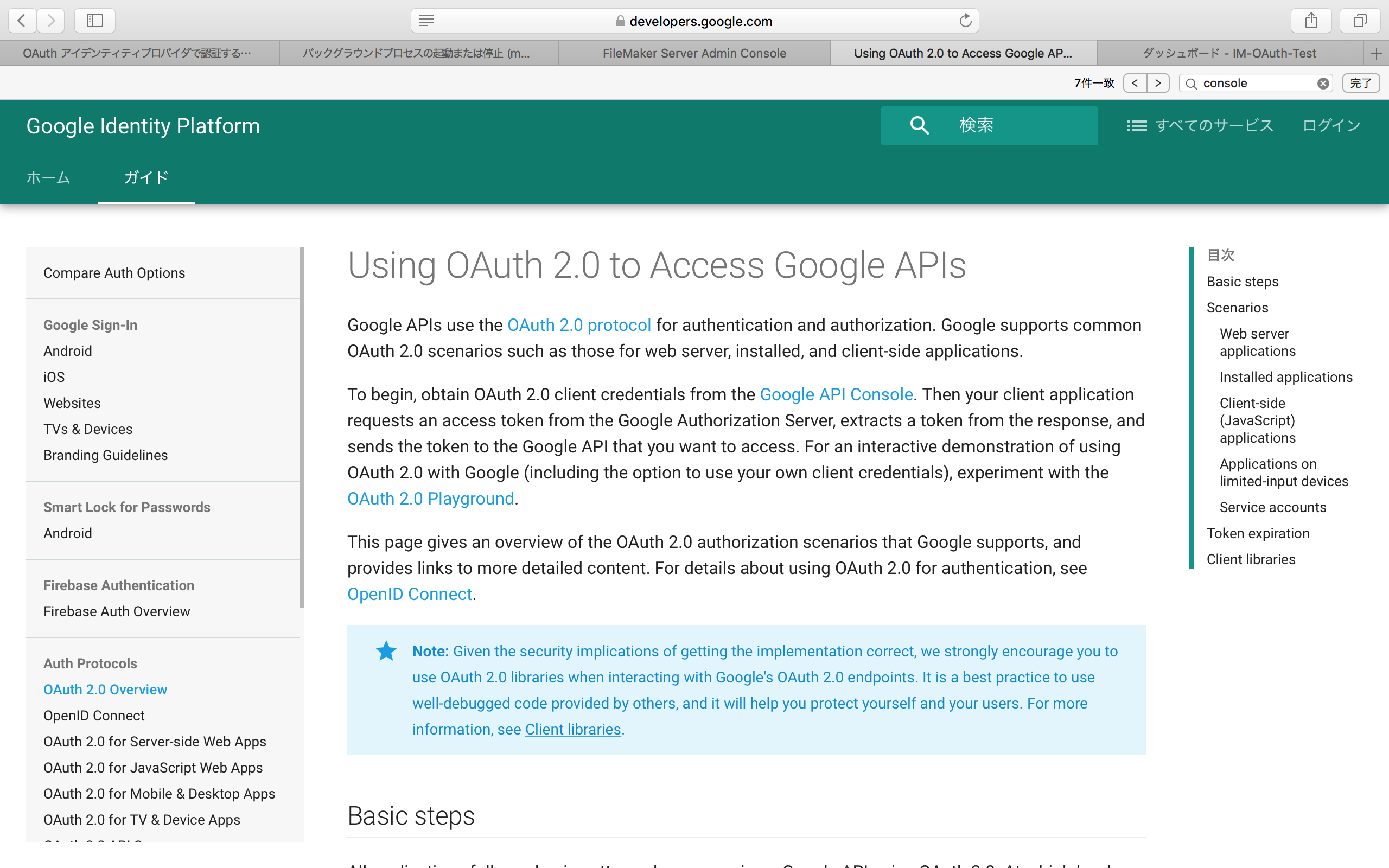Image resolution: width=1389 pixels, height=868 pixels.
Task: Switch to OAuth アイデンティティプロバイダ tab
Action: [x=139, y=53]
